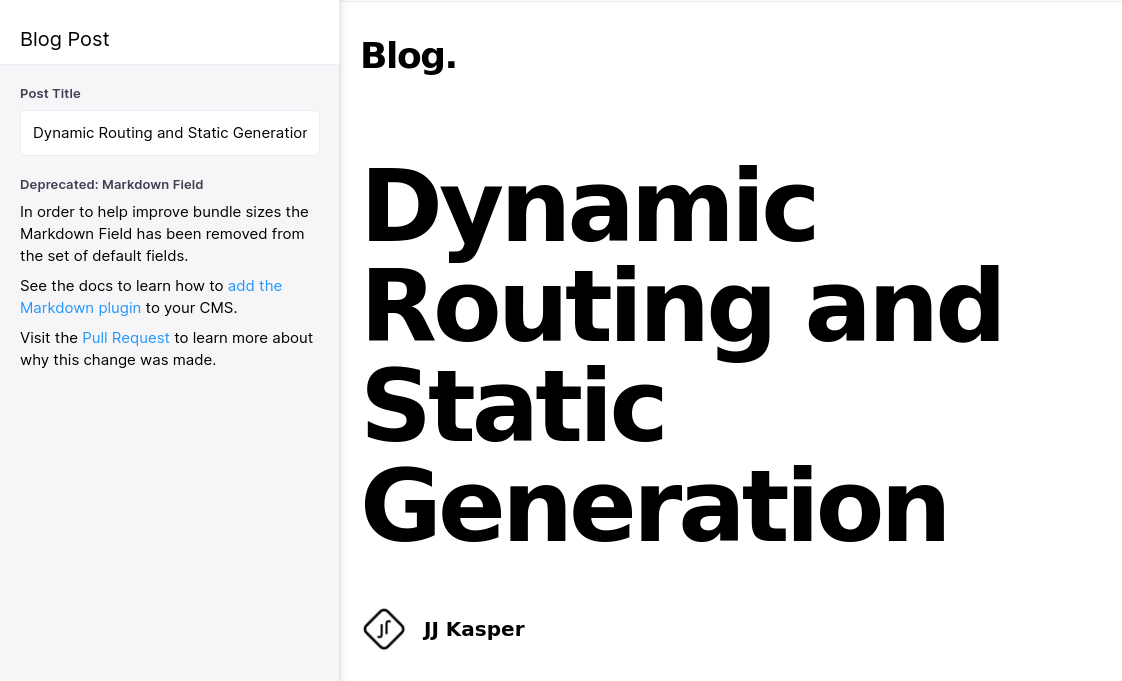Click the "Blog Post" sidebar form title
The width and height of the screenshot is (1122, 681).
64,39
